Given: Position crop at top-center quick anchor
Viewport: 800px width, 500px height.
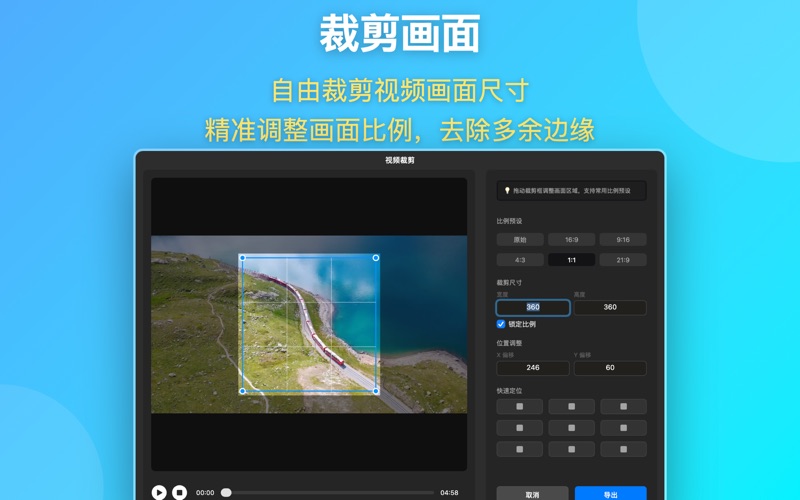Looking at the screenshot, I should (x=571, y=407).
